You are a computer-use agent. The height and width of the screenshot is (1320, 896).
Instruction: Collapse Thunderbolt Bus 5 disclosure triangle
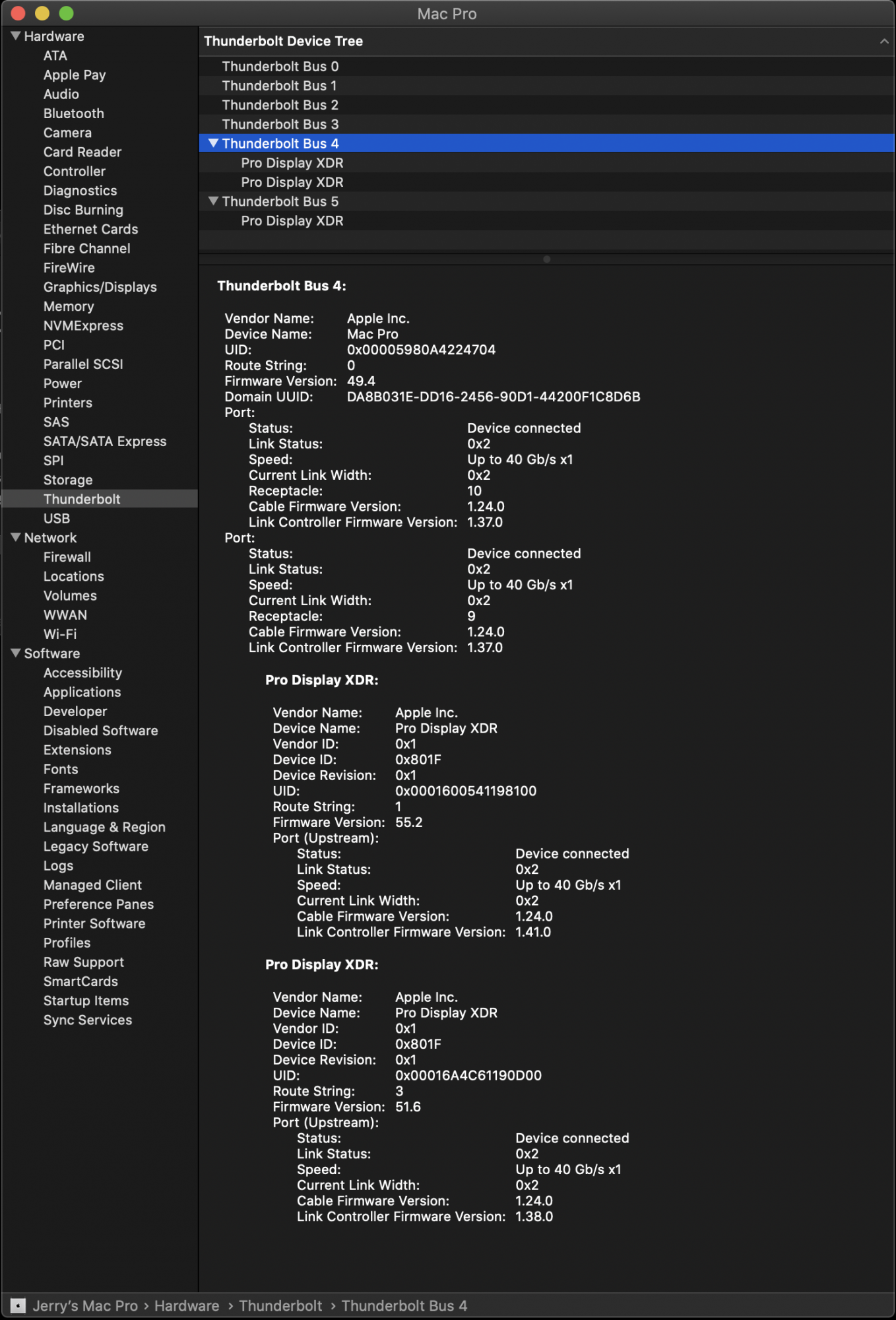pos(213,201)
